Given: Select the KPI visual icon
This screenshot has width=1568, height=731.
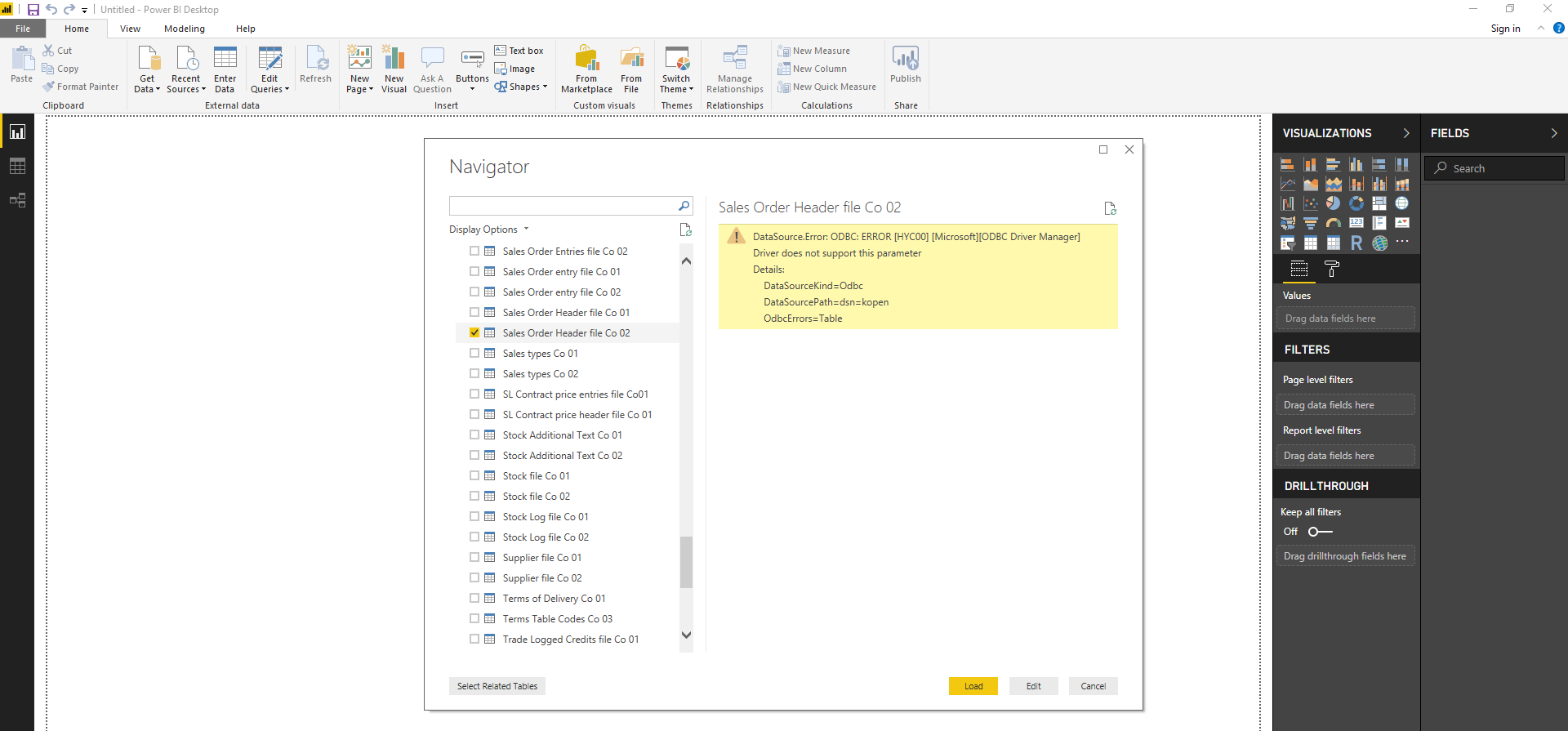Looking at the screenshot, I should click(1401, 223).
